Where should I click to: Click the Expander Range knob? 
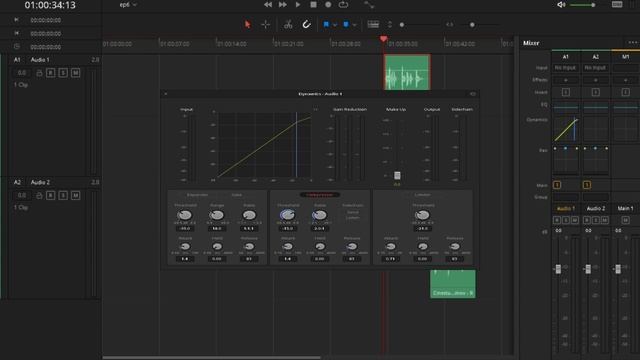(217, 215)
